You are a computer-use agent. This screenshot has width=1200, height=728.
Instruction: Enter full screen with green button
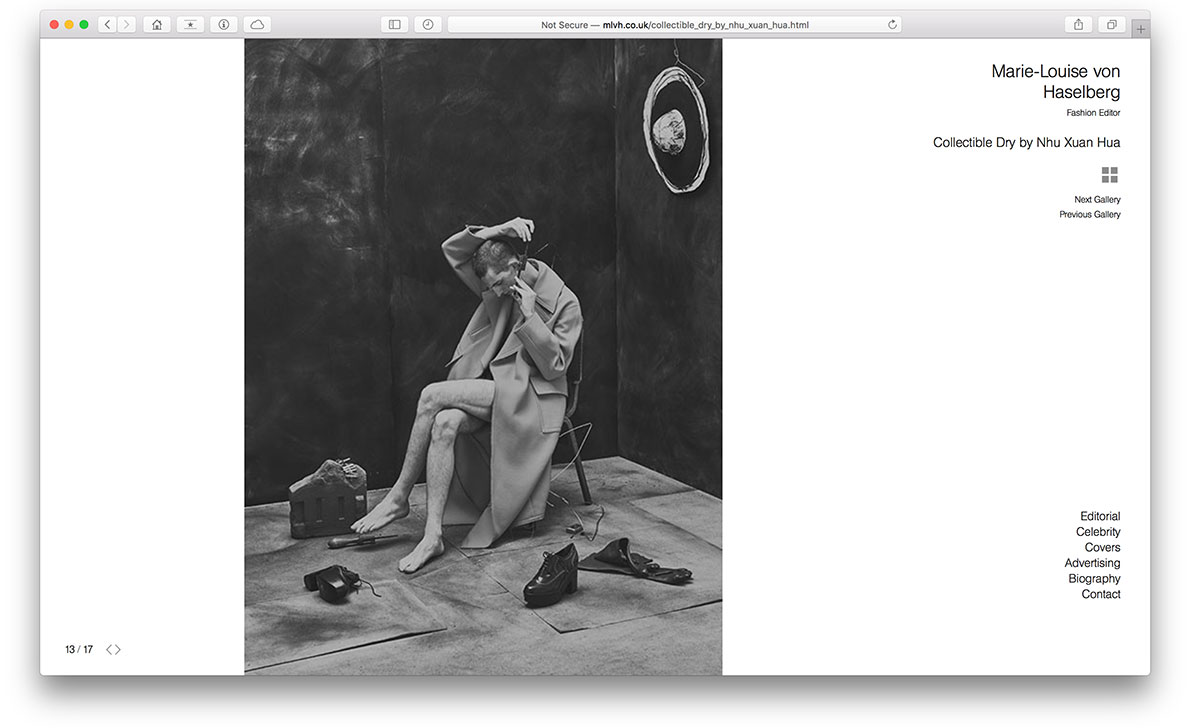84,24
